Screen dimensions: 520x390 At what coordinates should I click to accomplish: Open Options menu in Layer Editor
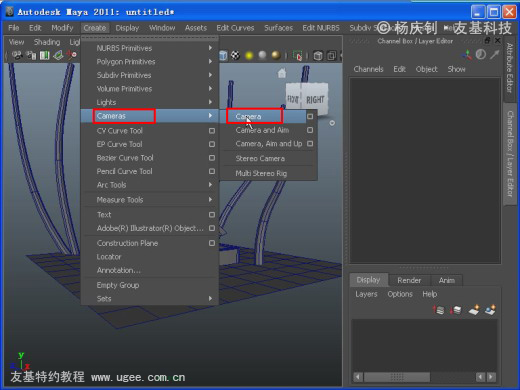point(400,294)
